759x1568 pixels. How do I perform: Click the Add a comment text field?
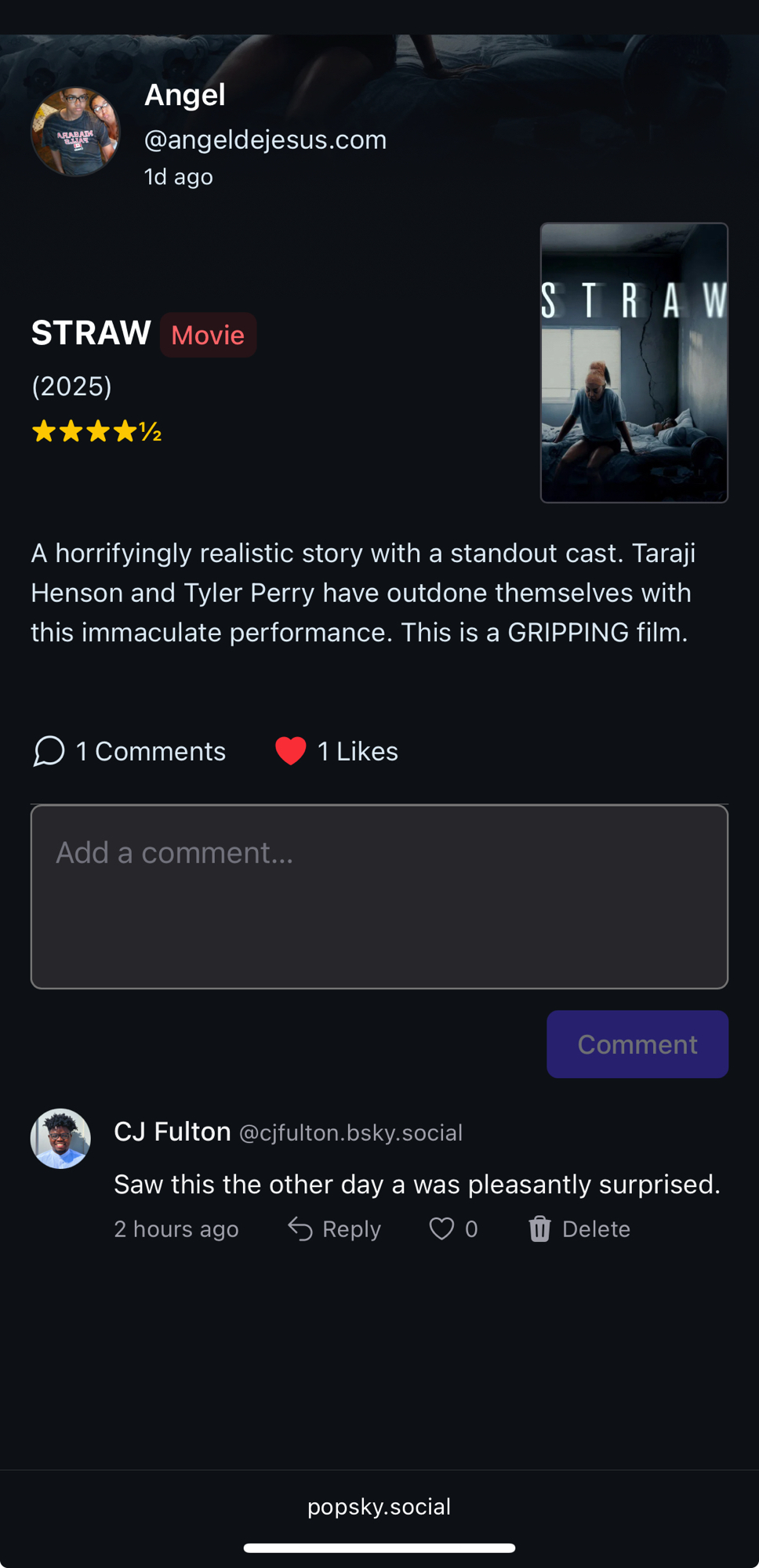[x=379, y=896]
